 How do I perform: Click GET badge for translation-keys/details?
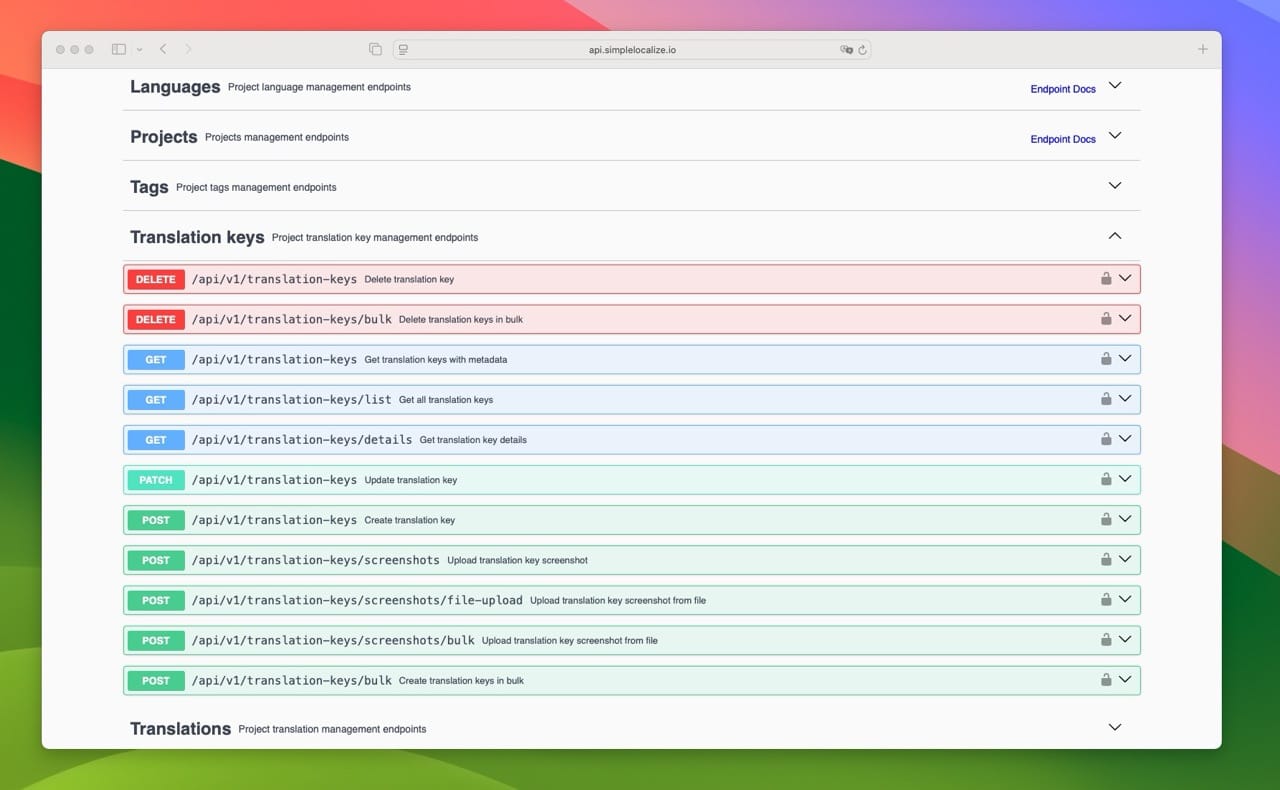click(x=156, y=440)
